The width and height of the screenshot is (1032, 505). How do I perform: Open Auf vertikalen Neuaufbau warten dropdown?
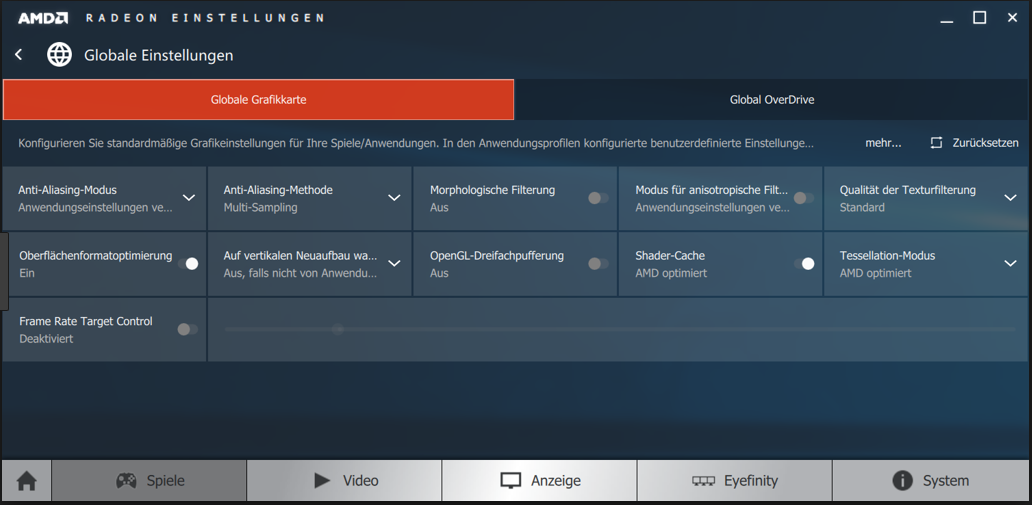394,263
